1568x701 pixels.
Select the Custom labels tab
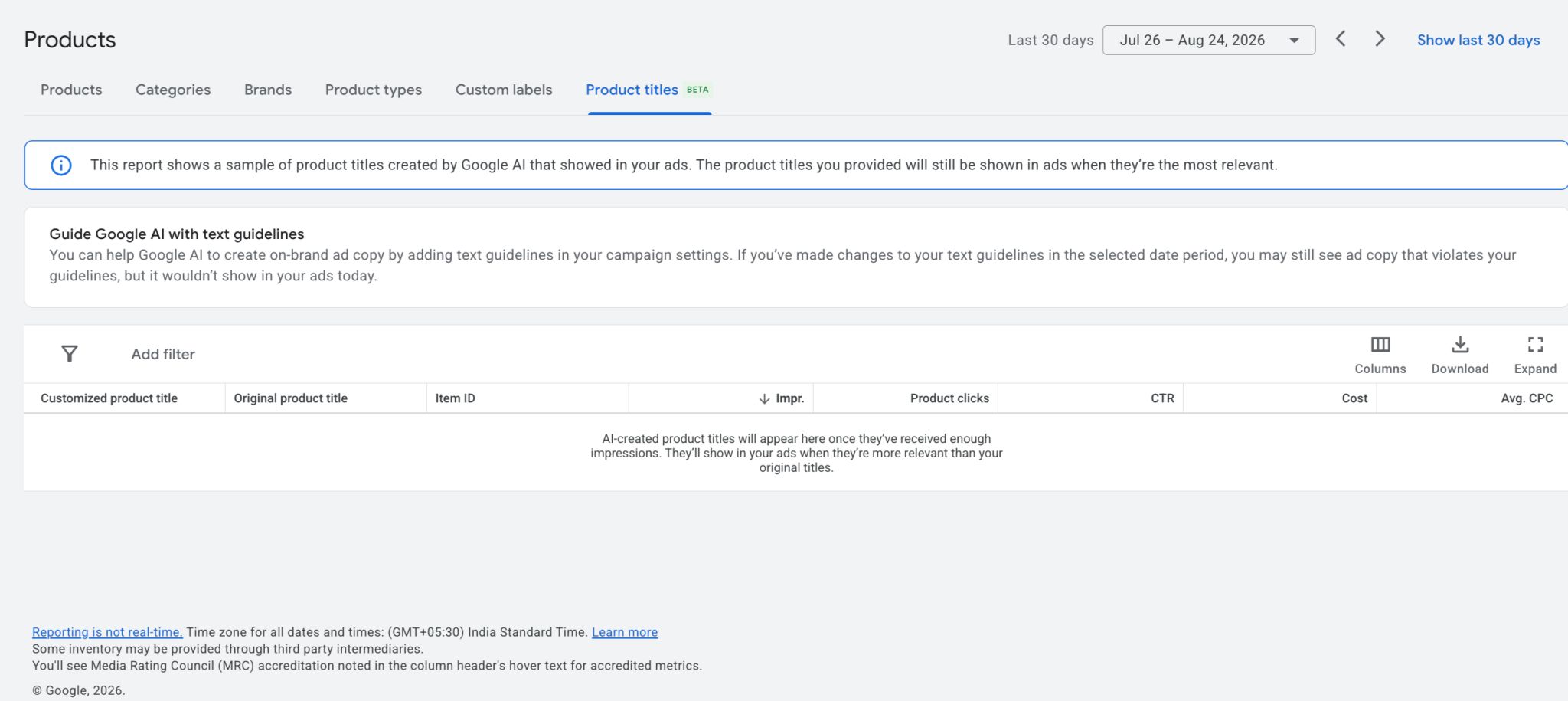tap(504, 90)
